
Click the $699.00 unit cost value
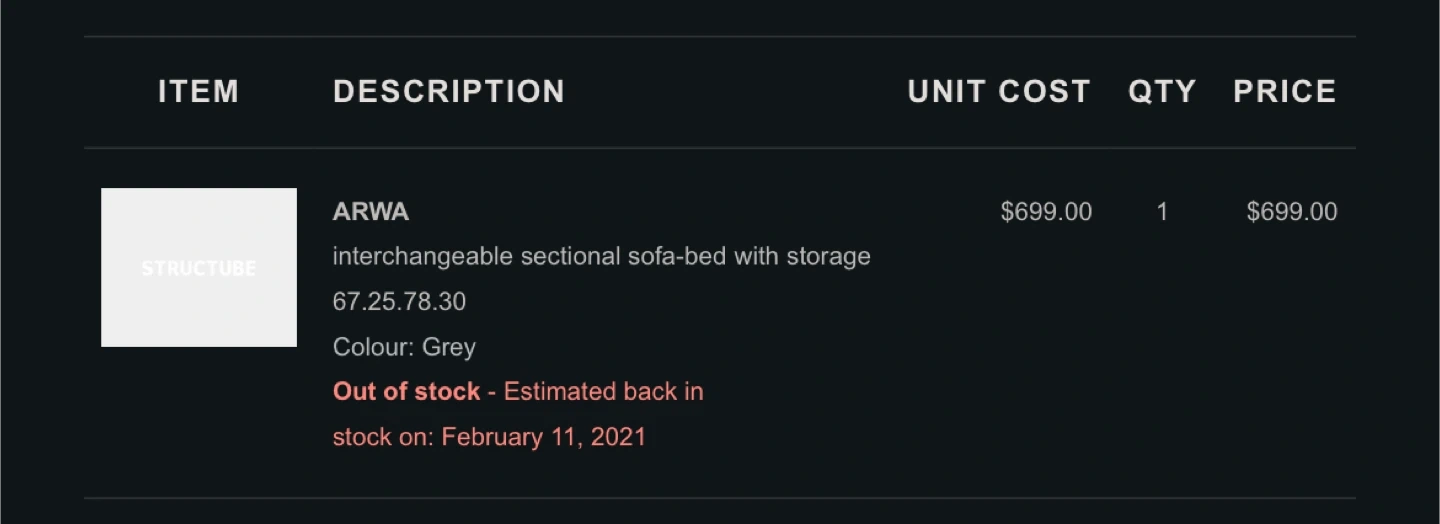1046,212
